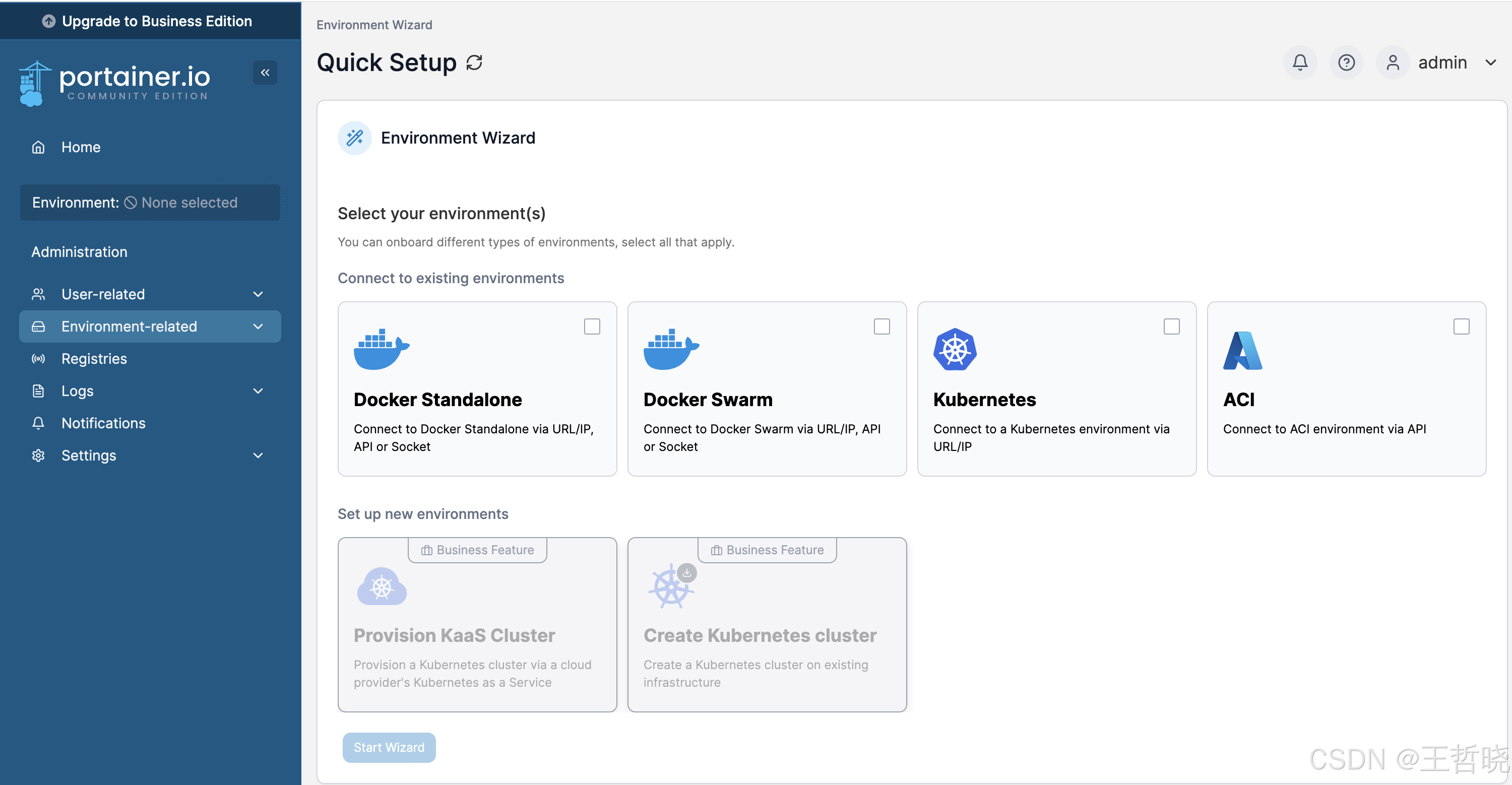Click the Docker Standalone whale icon
The width and height of the screenshot is (1512, 785).
tap(382, 349)
